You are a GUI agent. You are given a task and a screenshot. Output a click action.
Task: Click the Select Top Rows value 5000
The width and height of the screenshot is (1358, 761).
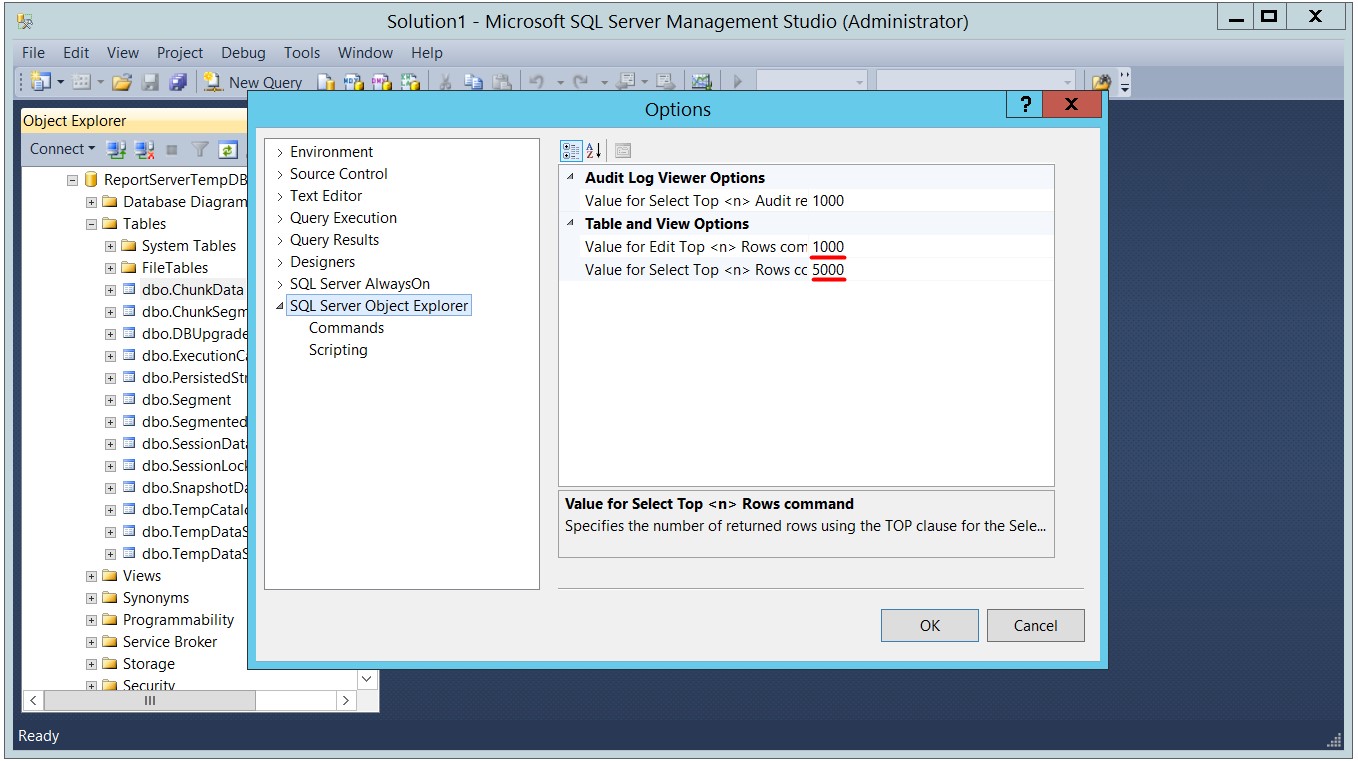coord(931,270)
